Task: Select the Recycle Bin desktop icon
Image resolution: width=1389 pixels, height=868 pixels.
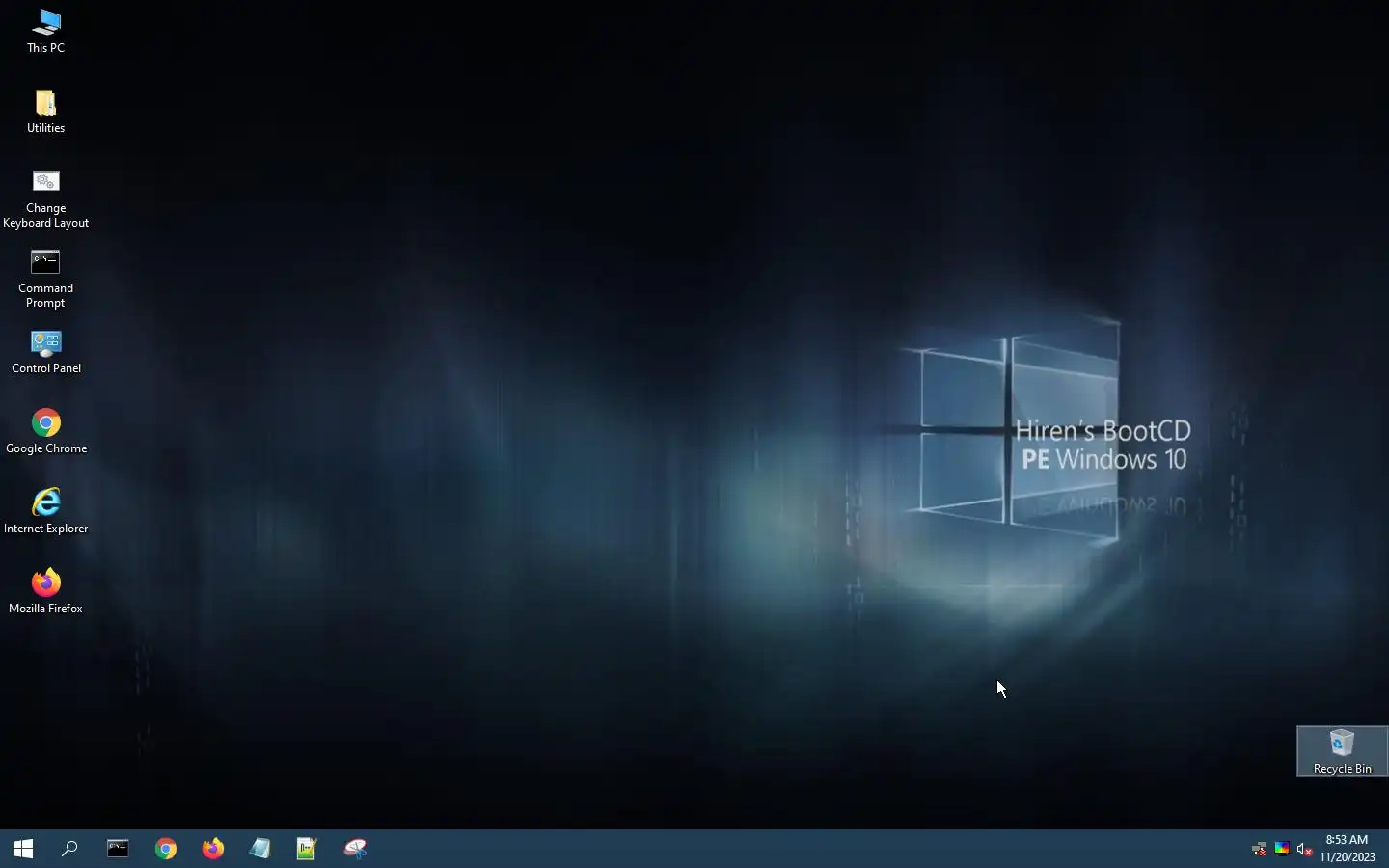Action: pos(1342,752)
